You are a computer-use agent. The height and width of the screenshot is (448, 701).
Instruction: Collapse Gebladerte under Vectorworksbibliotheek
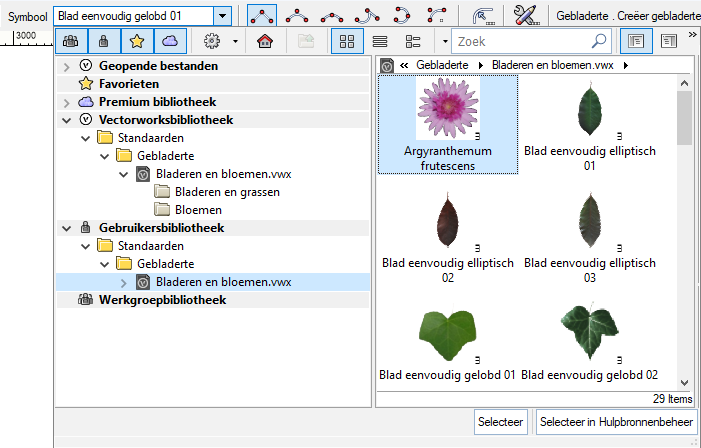pos(105,156)
